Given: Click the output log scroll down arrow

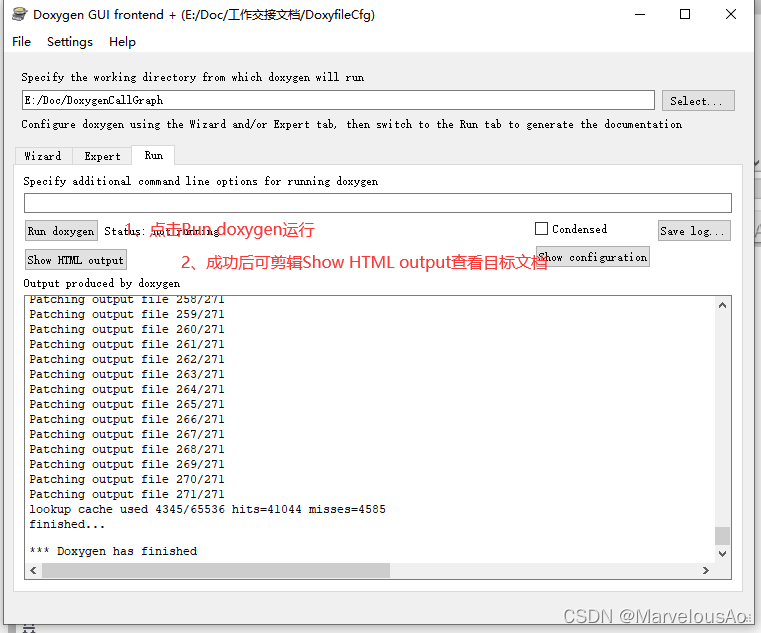Looking at the screenshot, I should pyautogui.click(x=722, y=553).
